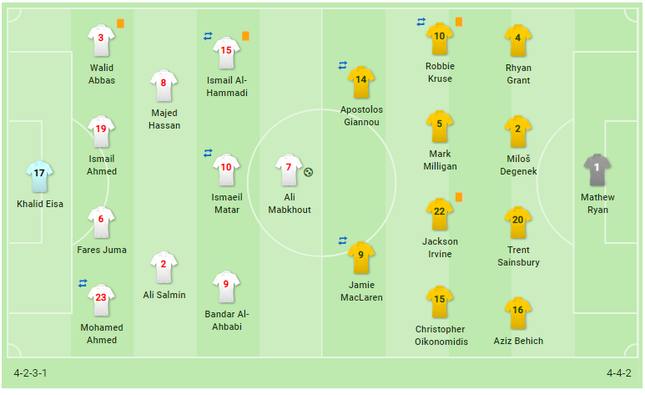Click substitution arrows next to Ismaeil Matar

[208, 153]
